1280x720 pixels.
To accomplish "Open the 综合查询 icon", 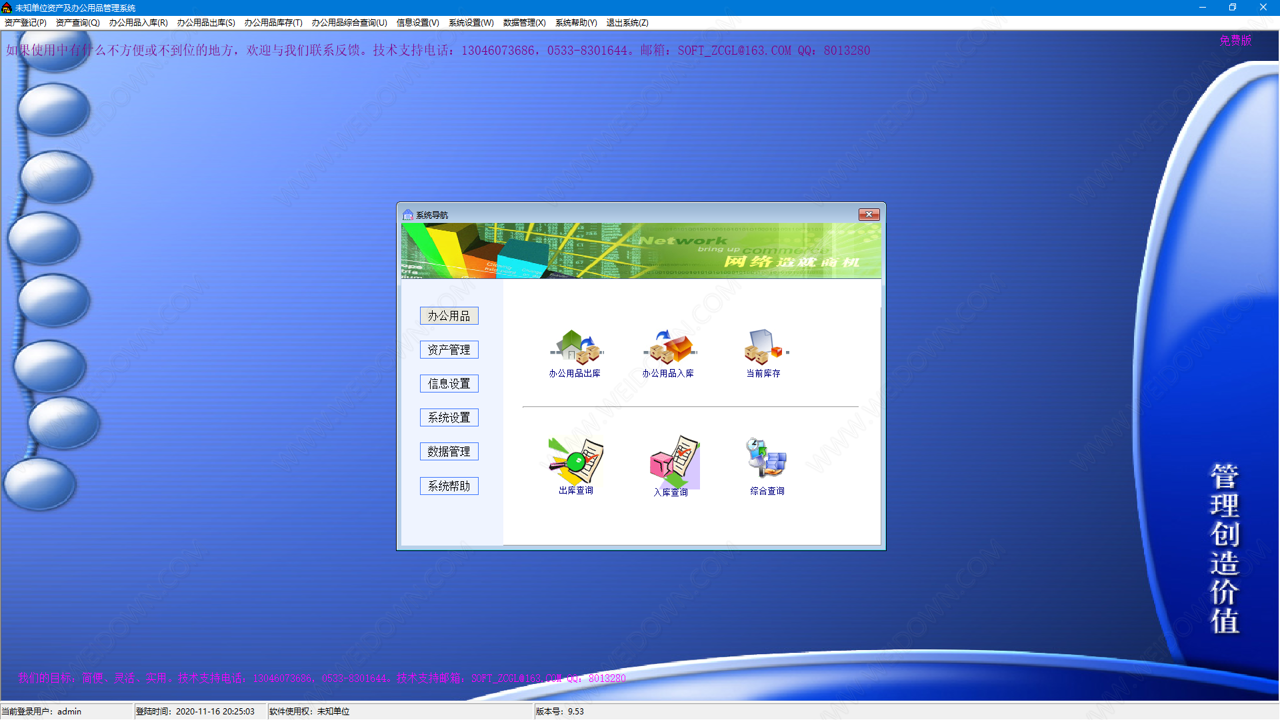I will [x=767, y=466].
